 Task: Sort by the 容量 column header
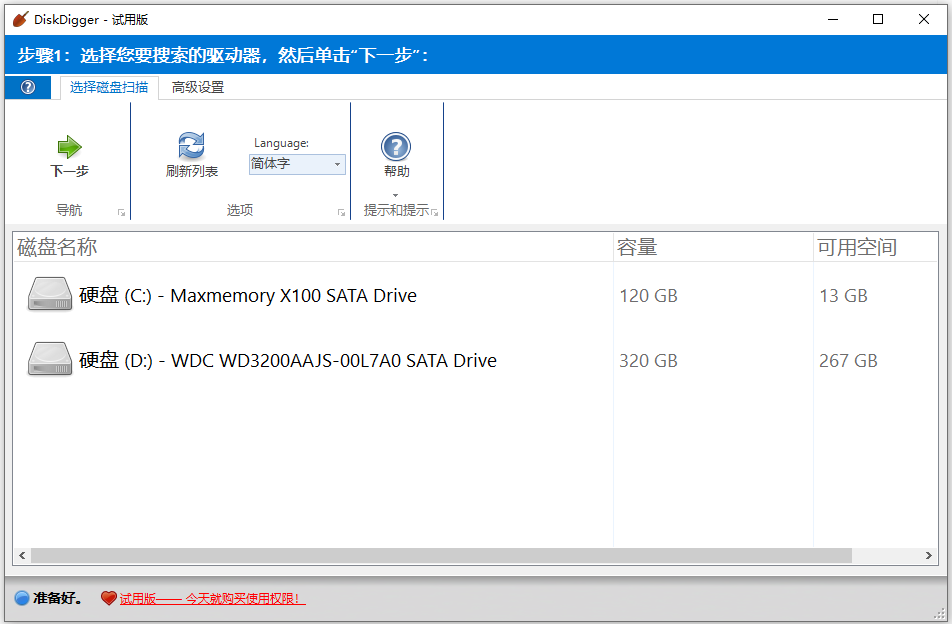pos(713,247)
